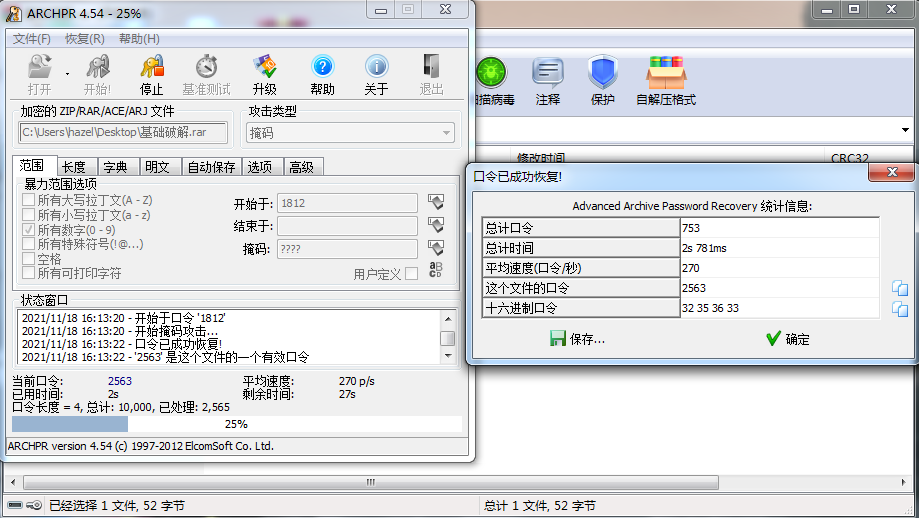
Task: Click scan virus (扫描病毒) bug icon in WinRAR
Action: click(491, 73)
